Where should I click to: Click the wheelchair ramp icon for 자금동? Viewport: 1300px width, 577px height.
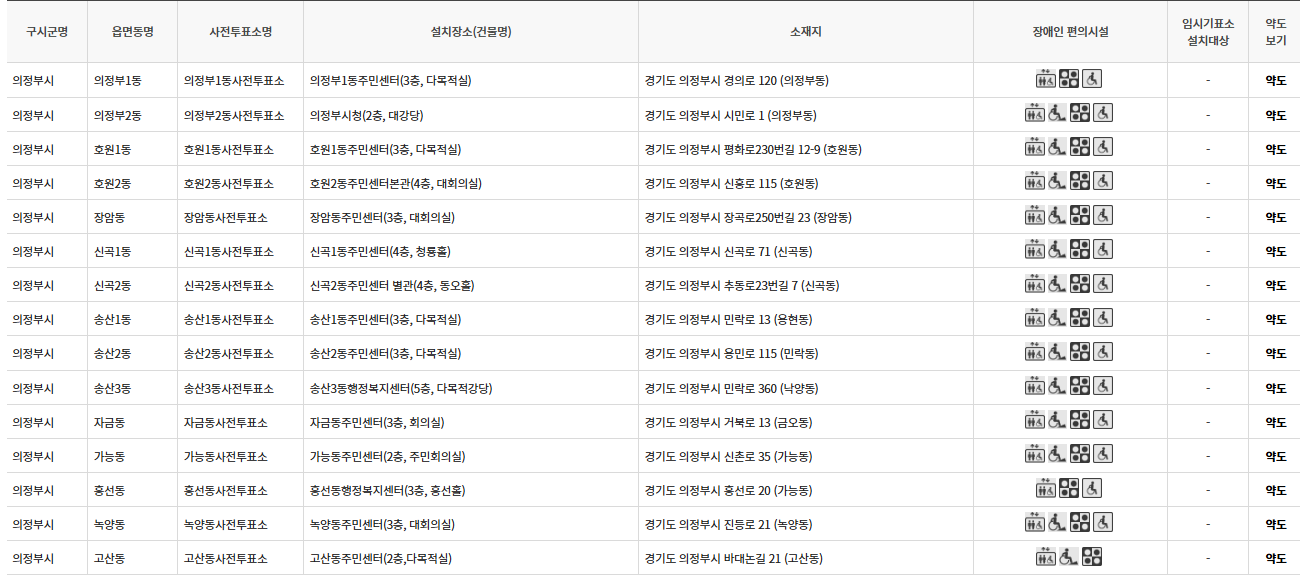tap(1057, 421)
